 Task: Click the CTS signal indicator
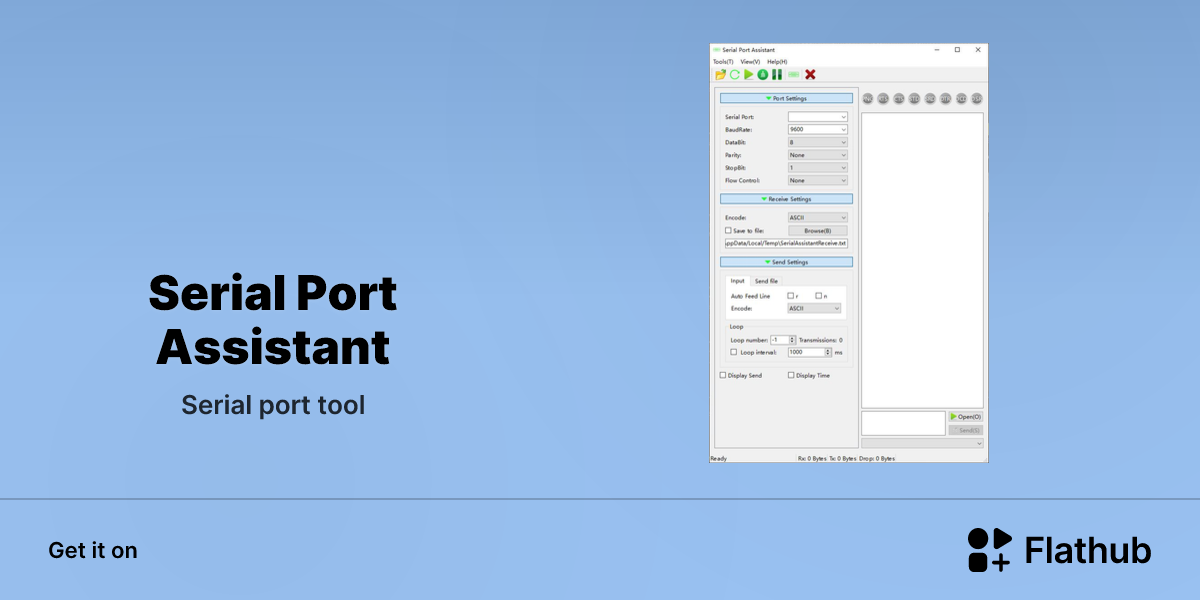(899, 98)
